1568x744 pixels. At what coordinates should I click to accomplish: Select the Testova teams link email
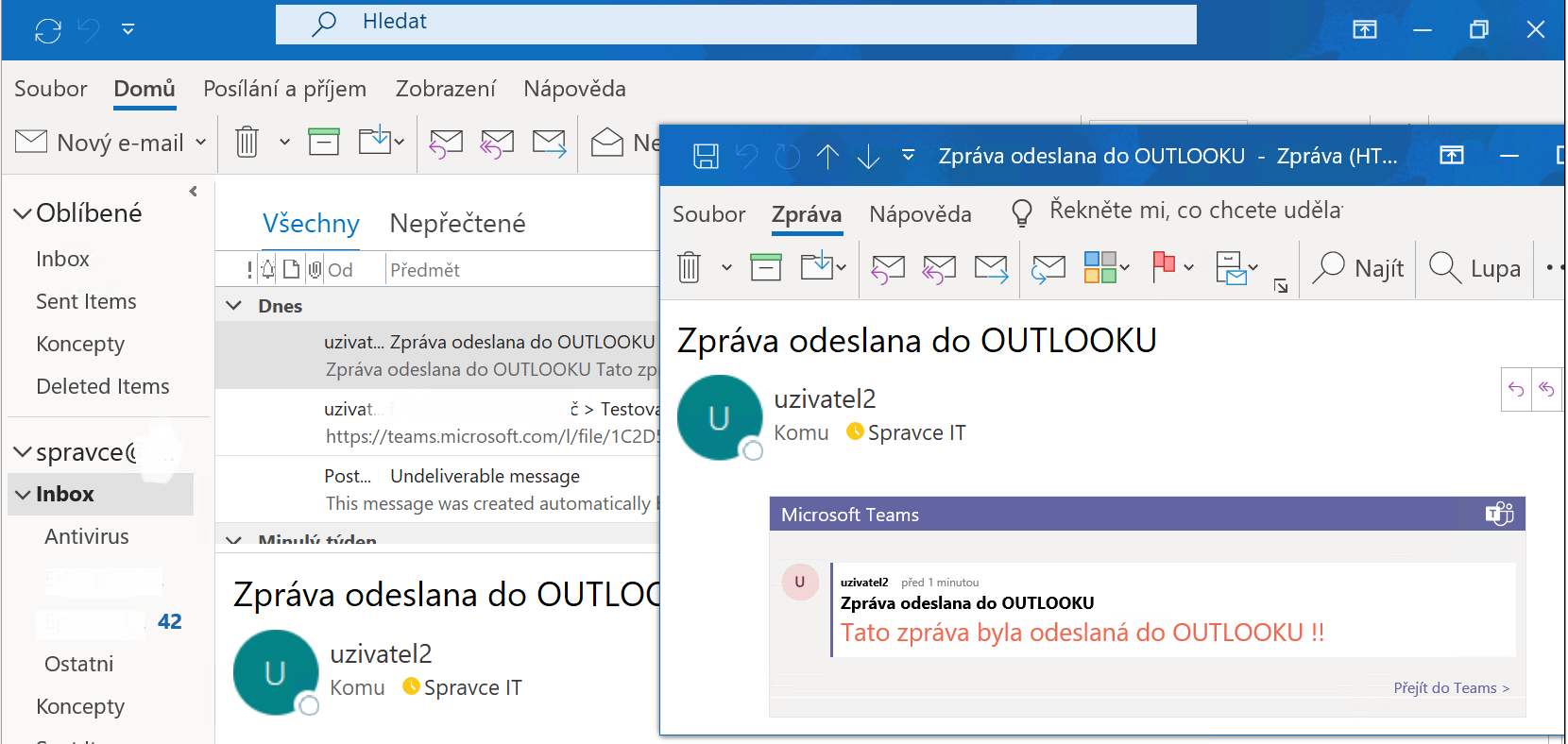point(437,422)
